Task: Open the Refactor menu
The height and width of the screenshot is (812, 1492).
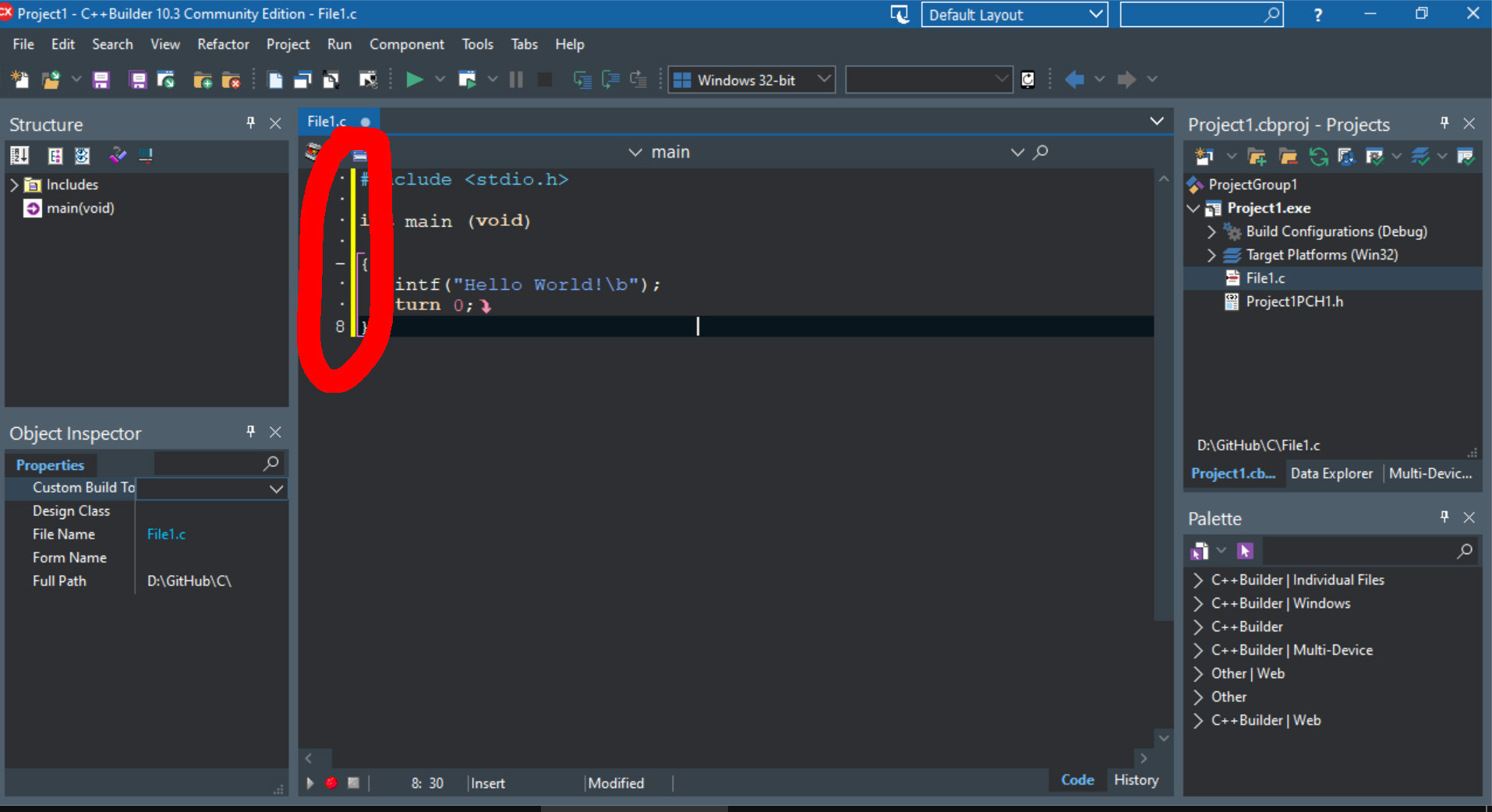Action: (x=223, y=44)
